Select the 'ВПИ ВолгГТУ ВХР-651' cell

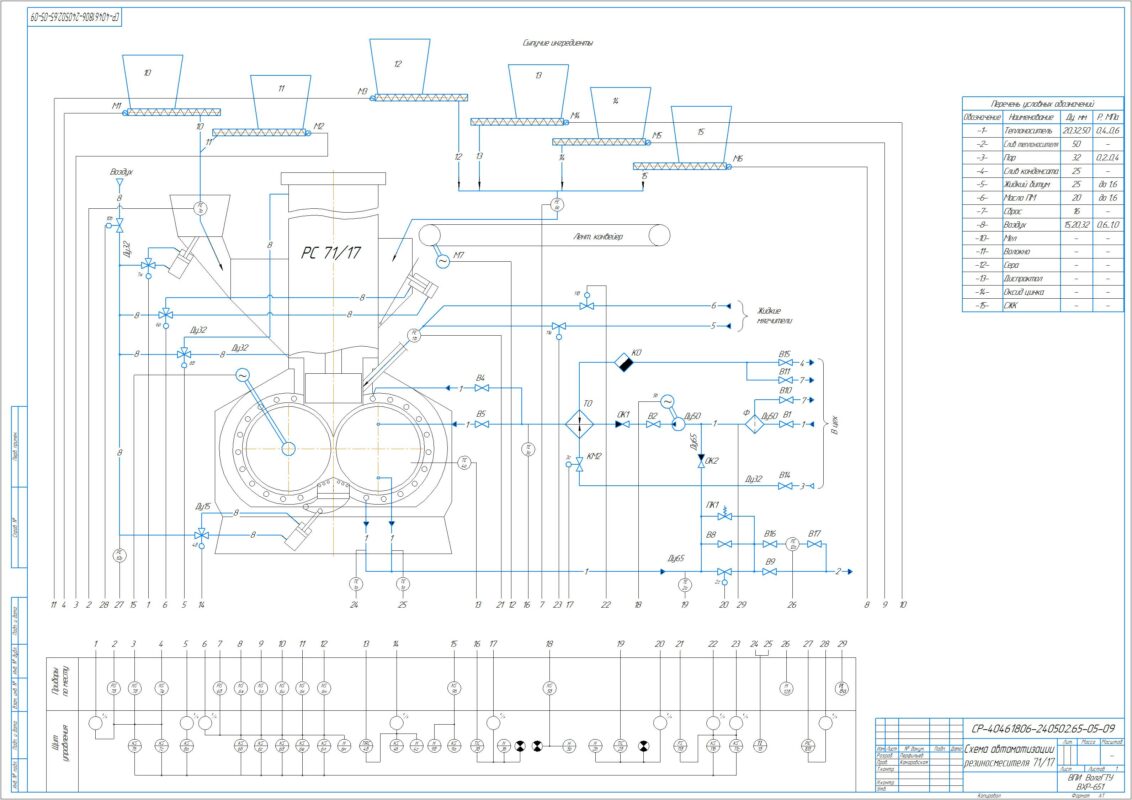pyautogui.click(x=1090, y=782)
